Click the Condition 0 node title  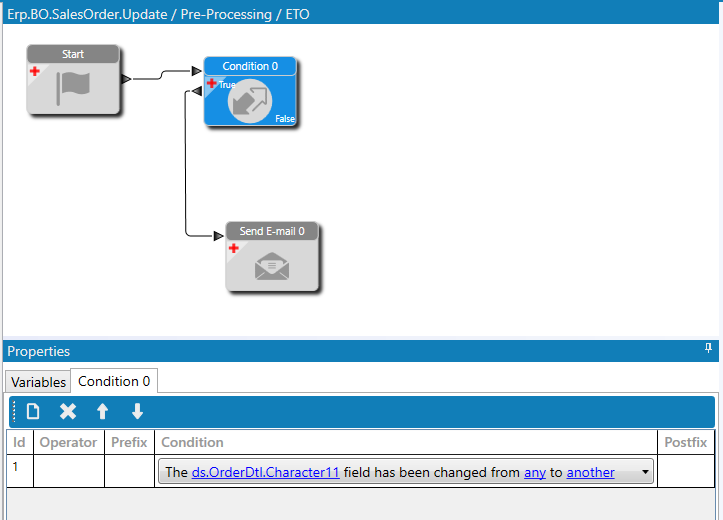[x=250, y=66]
